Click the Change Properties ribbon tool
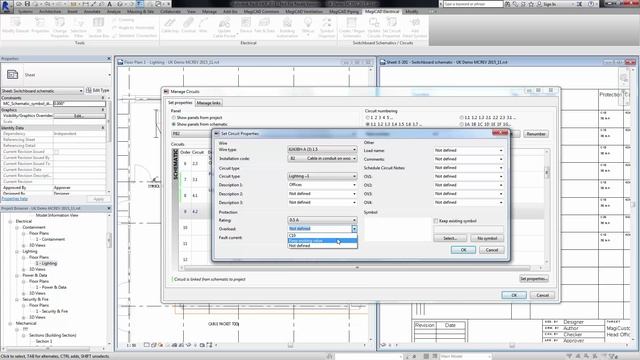The height and width of the screenshot is (360, 640). (x=60, y=27)
